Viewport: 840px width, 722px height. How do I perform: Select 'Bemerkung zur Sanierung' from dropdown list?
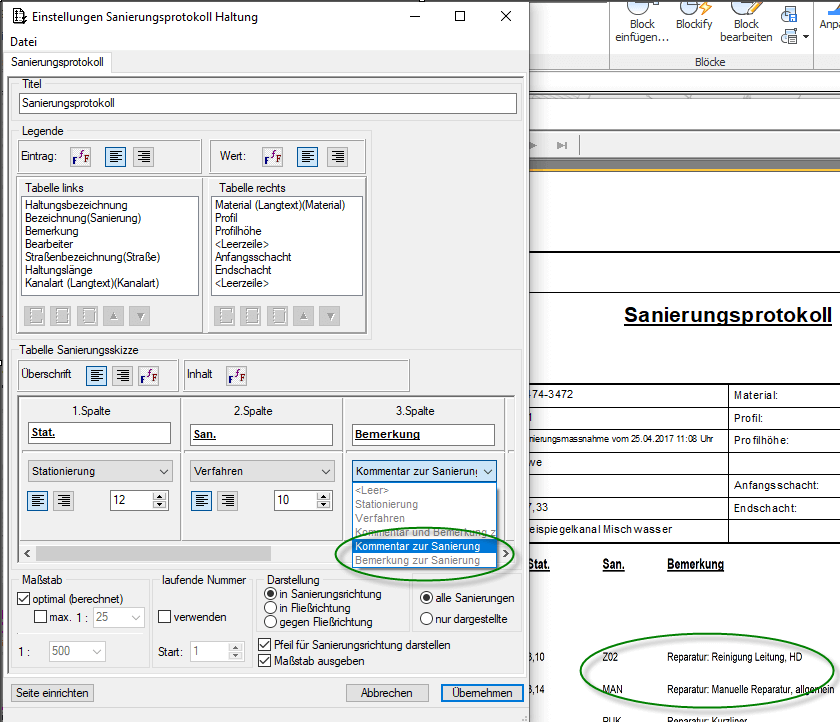pos(417,560)
